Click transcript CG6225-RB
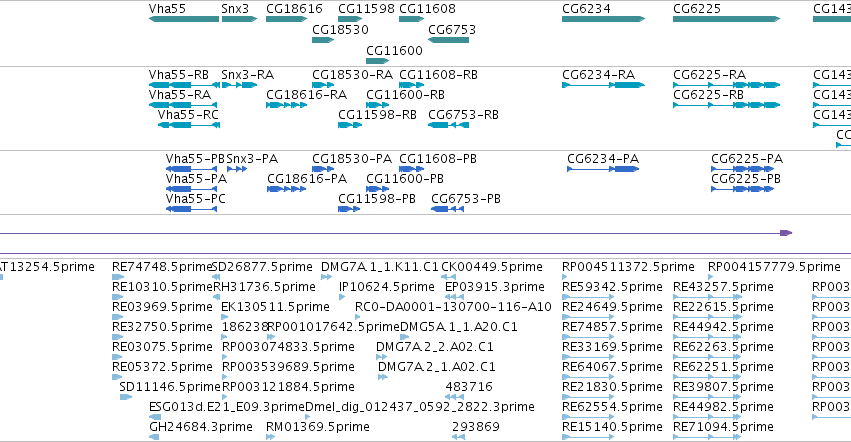This screenshot has height=442, width=851. tap(708, 94)
